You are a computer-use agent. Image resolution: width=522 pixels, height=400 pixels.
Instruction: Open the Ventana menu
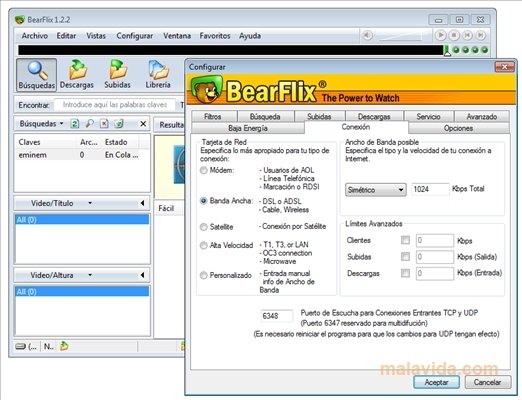click(x=177, y=36)
